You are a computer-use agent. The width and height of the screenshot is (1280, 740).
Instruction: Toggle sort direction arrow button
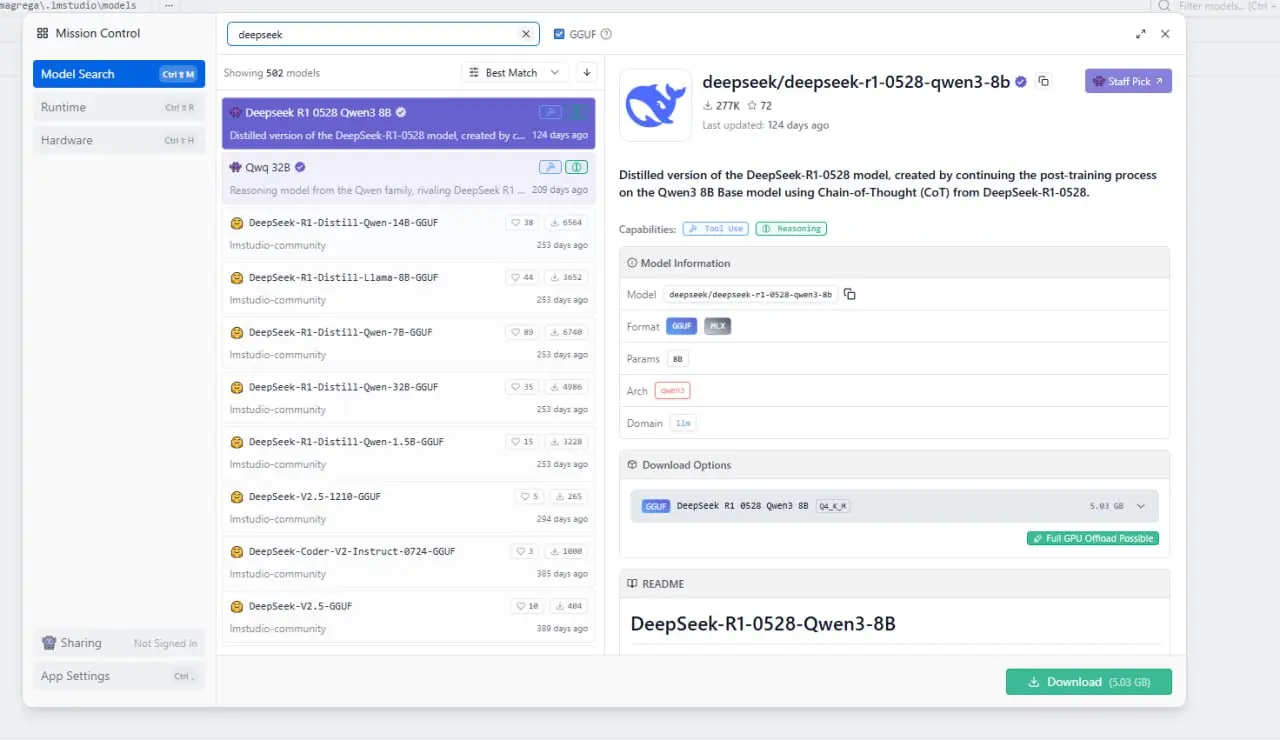[x=587, y=73]
